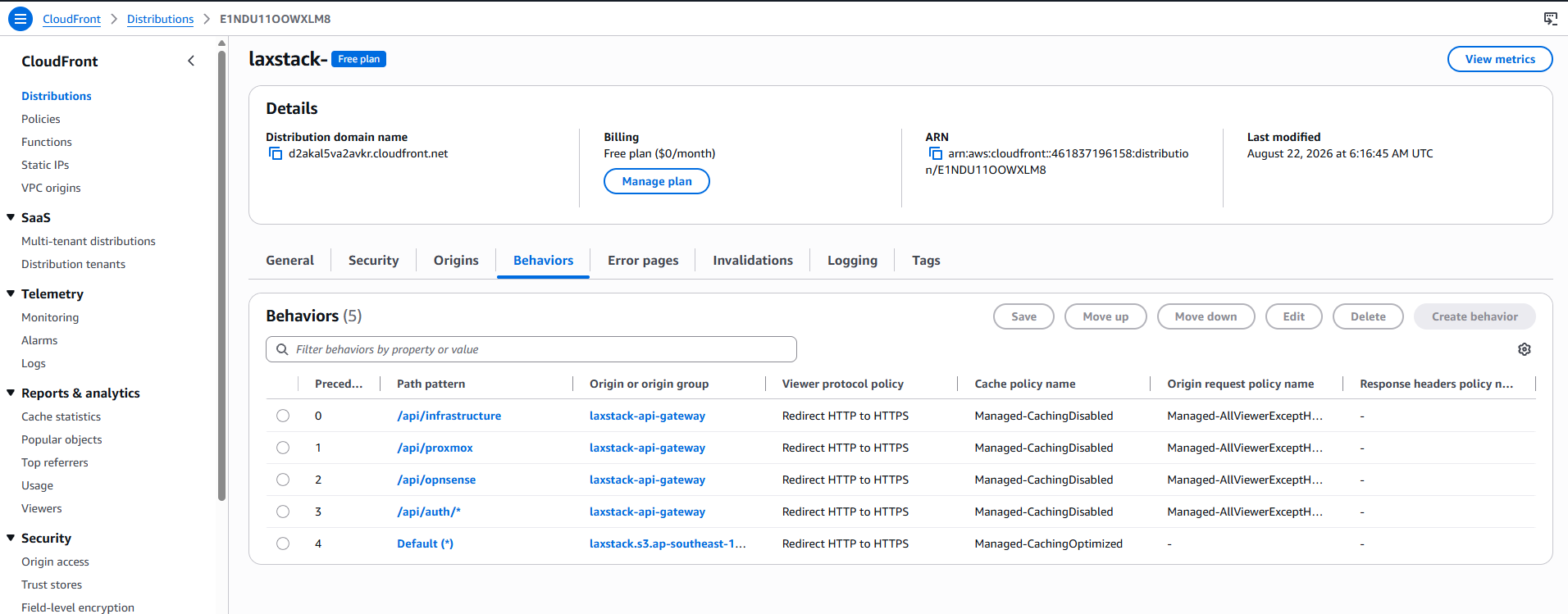Viewport: 1568px width, 614px height.
Task: Click the Delete behavior button
Action: (x=1368, y=316)
